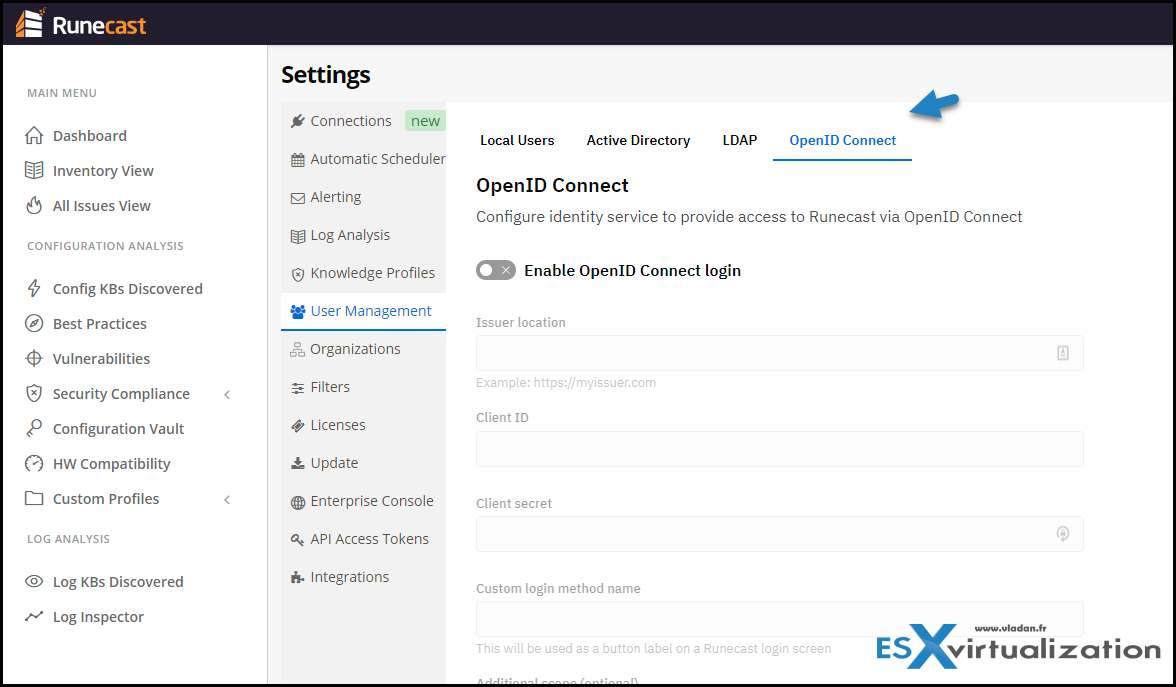1176x687 pixels.
Task: Expand the Security Compliance submenu chevron
Action: (227, 394)
